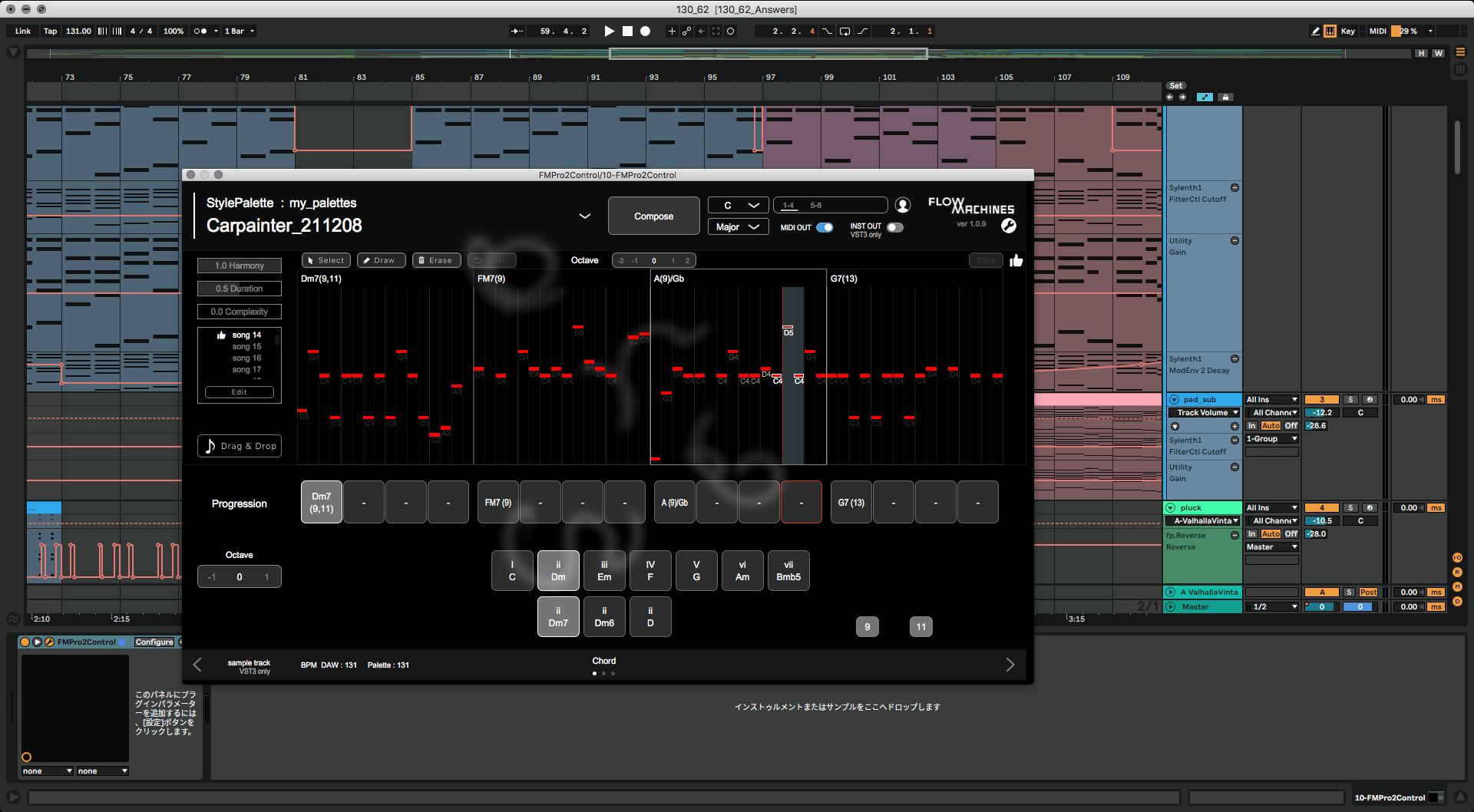
Task: Stop playback with the Stop button
Action: tap(627, 31)
